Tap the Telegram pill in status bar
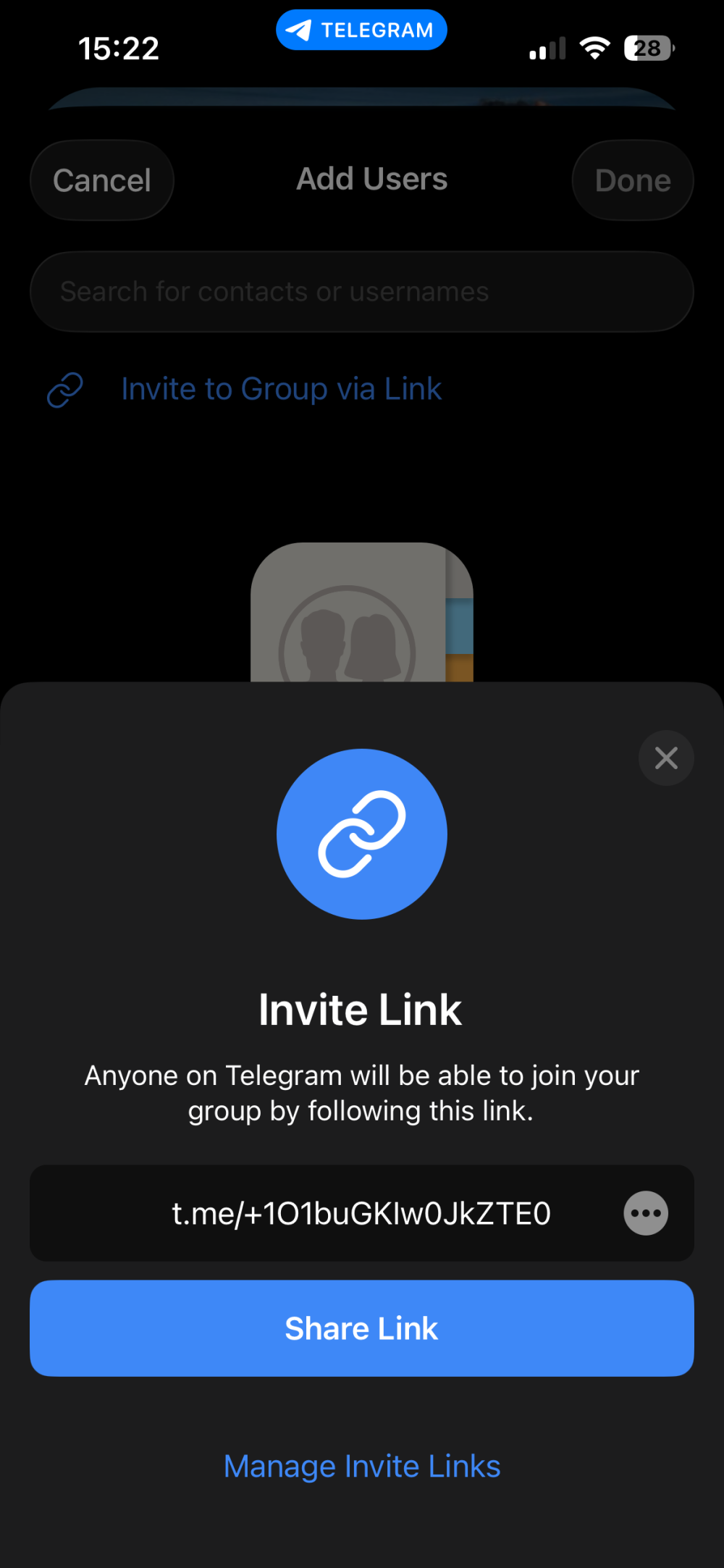724x1568 pixels. [x=361, y=30]
